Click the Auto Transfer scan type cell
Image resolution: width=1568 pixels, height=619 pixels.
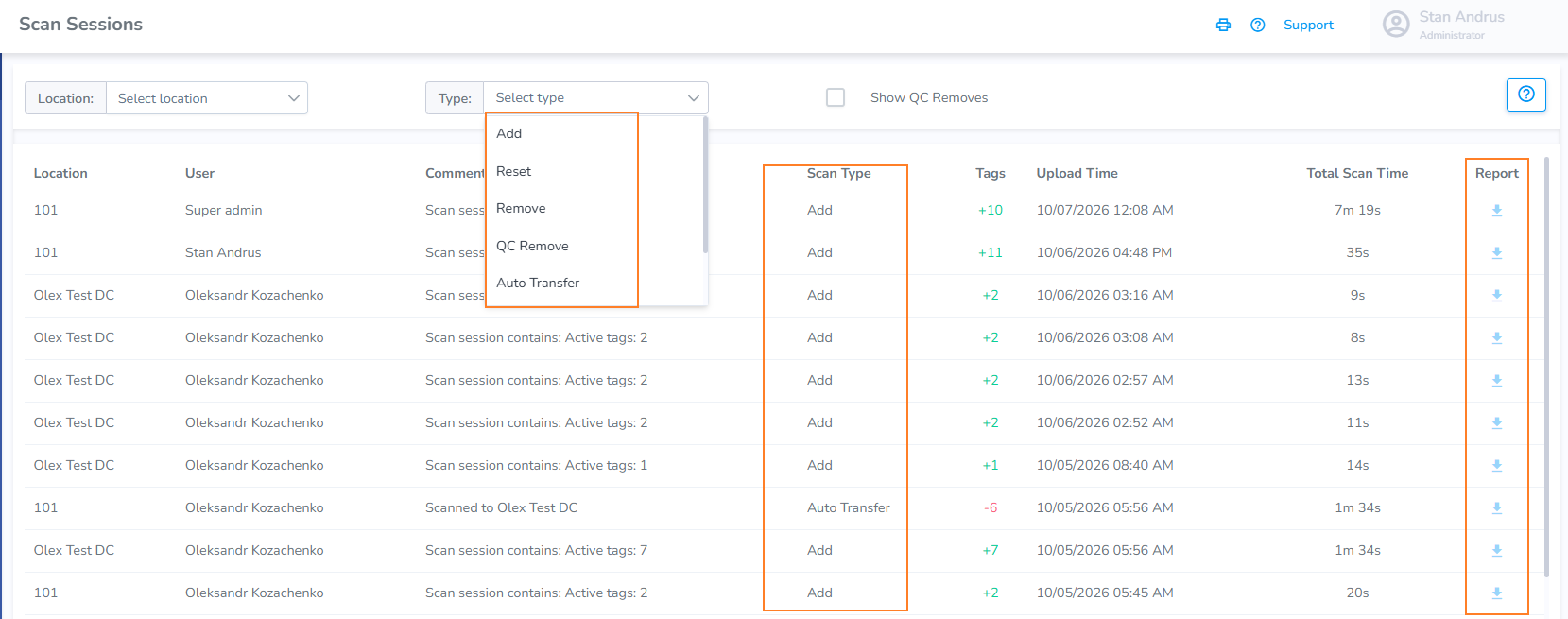click(x=849, y=507)
